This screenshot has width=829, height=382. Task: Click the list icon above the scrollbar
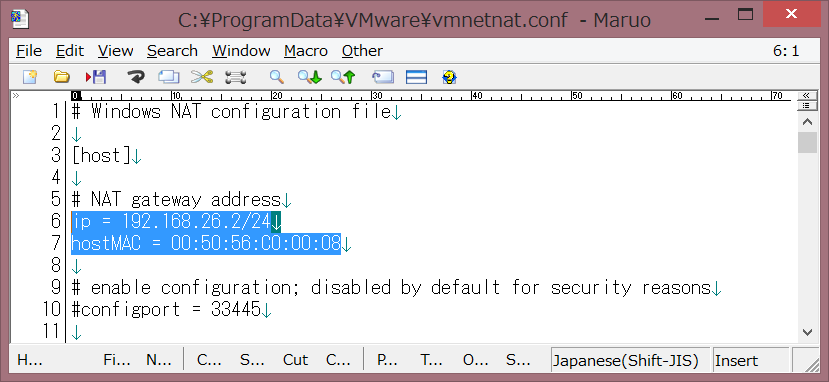point(806,106)
